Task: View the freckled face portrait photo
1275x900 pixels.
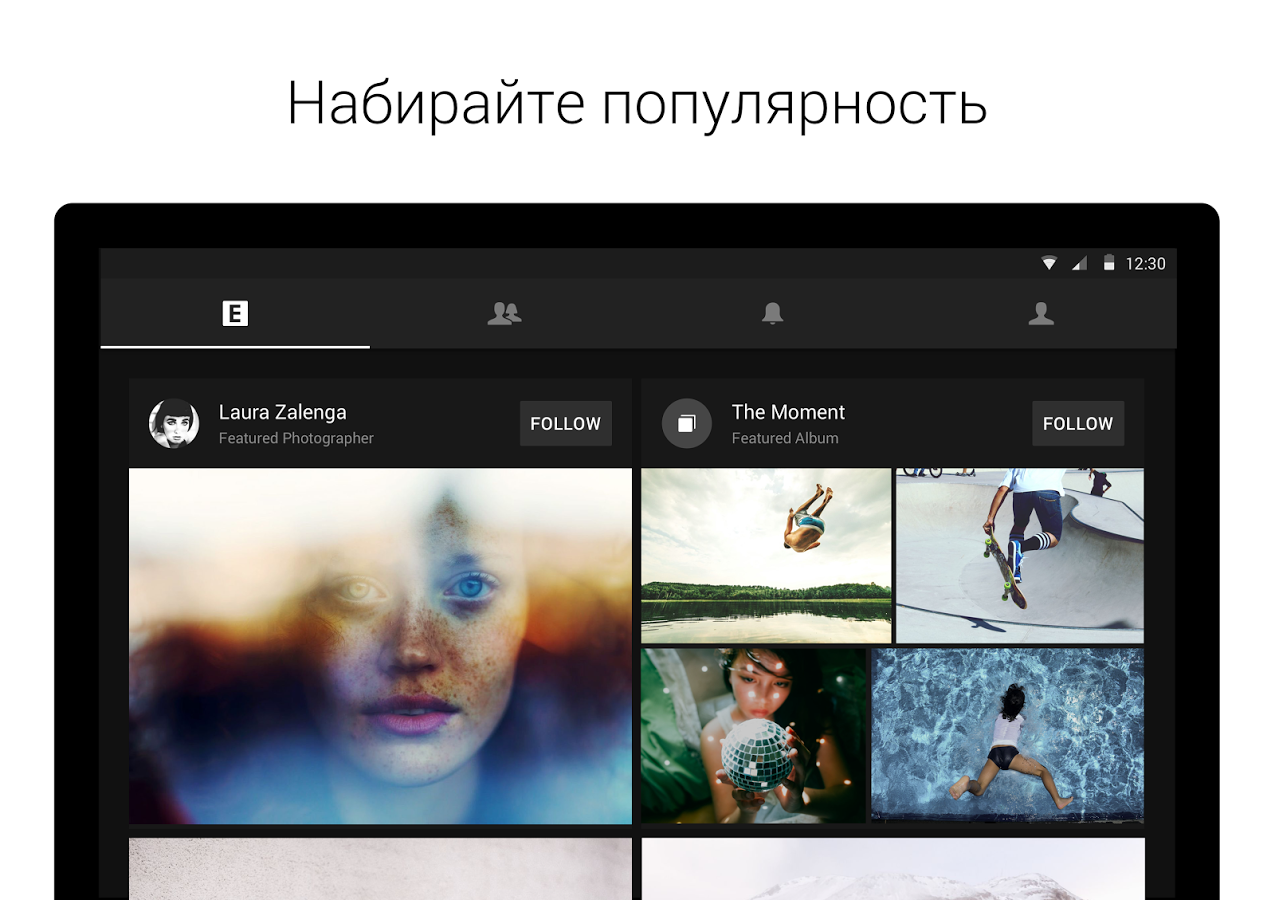Action: [380, 646]
